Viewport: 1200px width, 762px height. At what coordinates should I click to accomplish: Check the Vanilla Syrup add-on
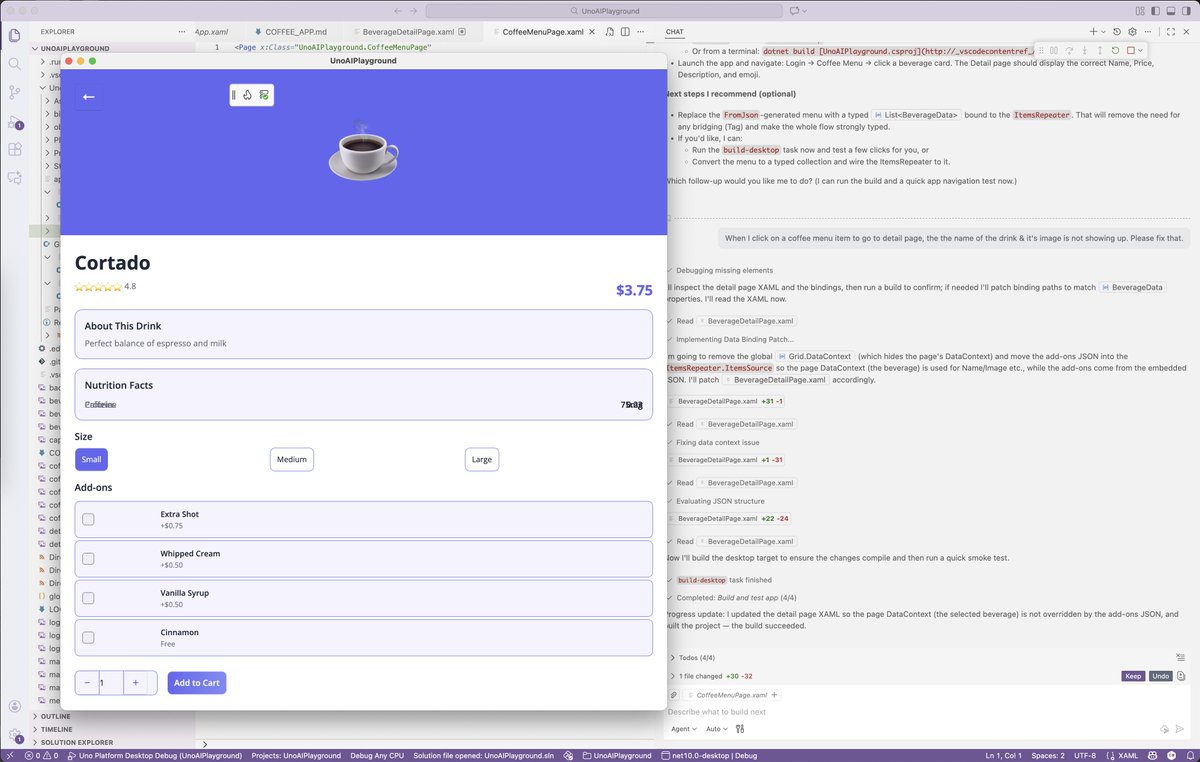tap(88, 598)
